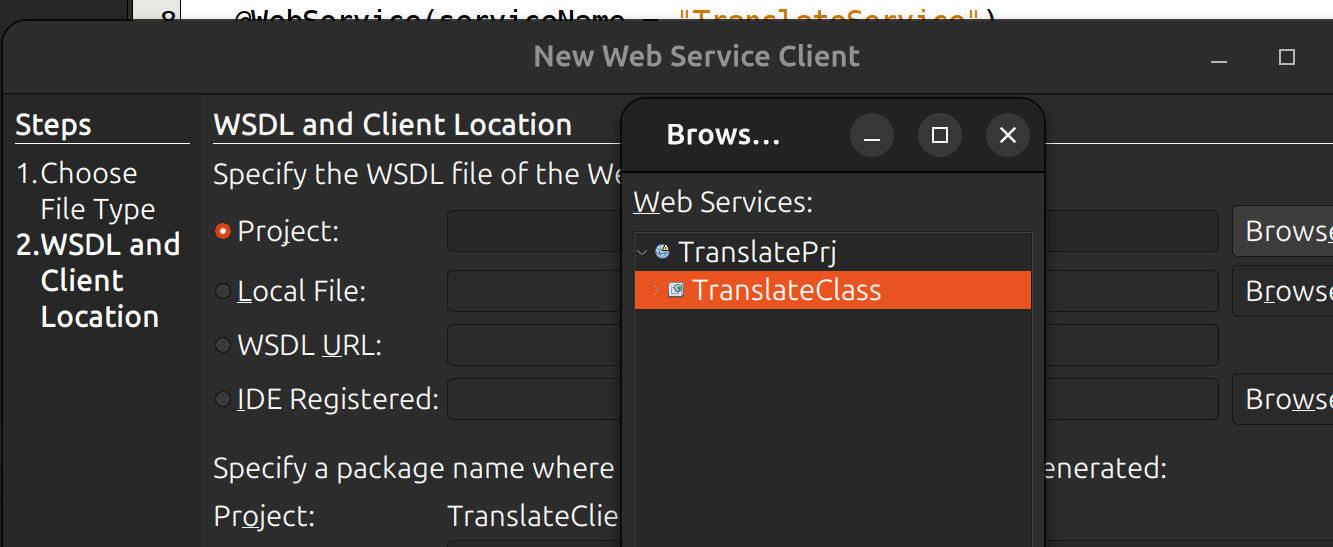Select the Project radio button
Image resolution: width=1333 pixels, height=547 pixels.
click(223, 231)
